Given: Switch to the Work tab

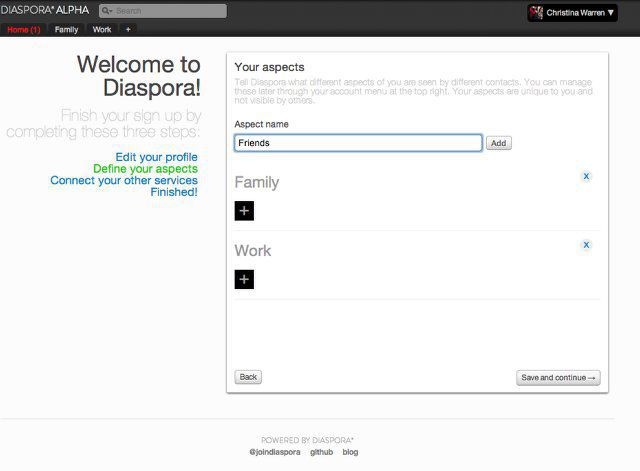Looking at the screenshot, I should 102,29.
